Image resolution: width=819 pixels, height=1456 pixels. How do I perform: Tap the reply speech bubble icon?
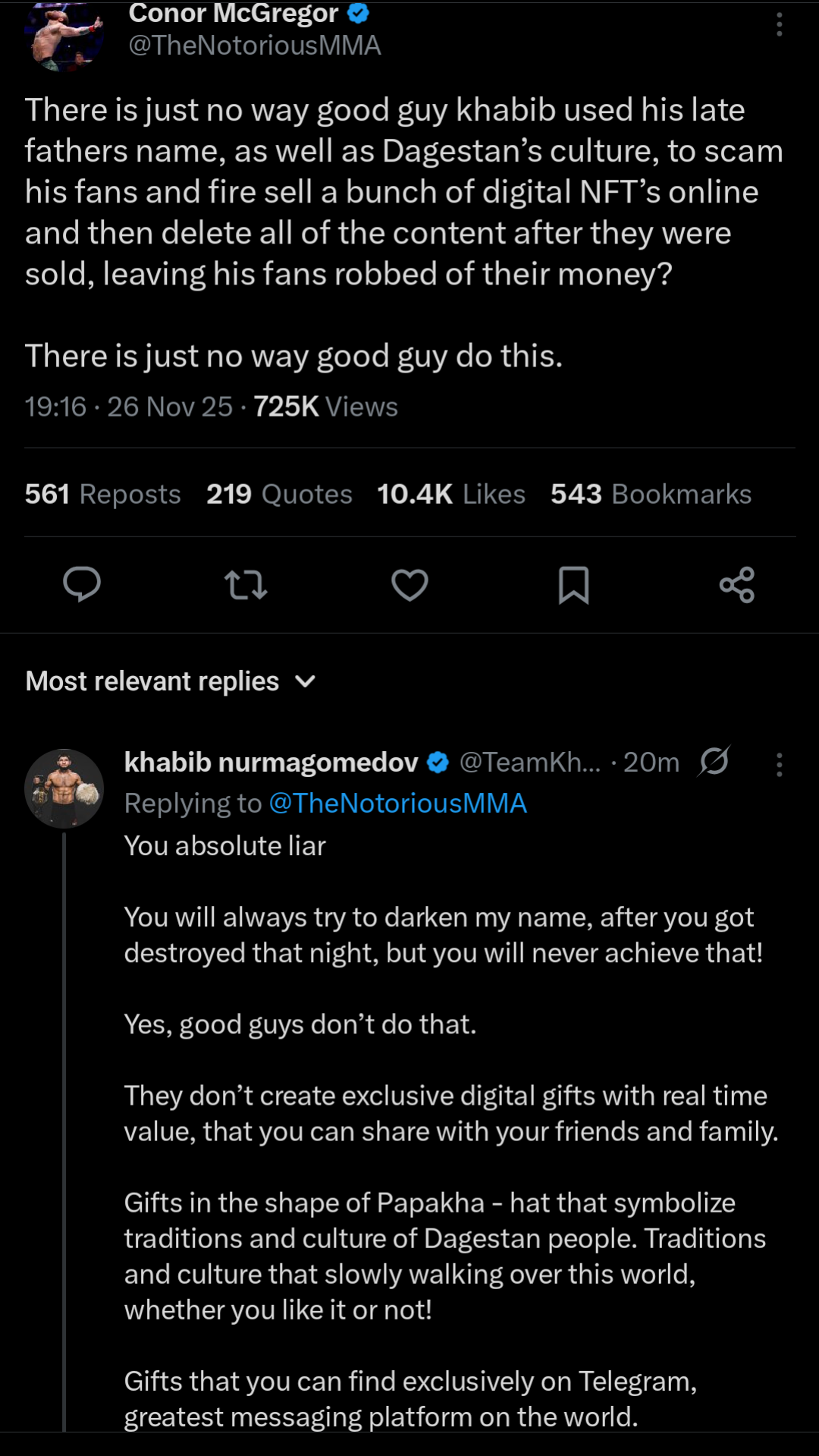pos(82,584)
